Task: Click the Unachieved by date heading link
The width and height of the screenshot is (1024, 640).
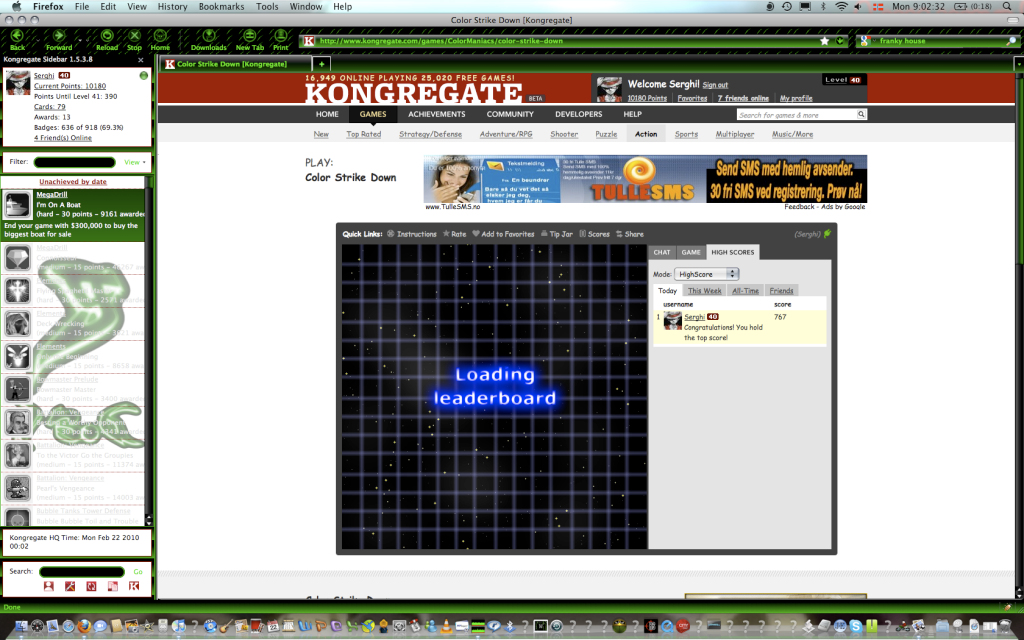Action: coord(73,182)
